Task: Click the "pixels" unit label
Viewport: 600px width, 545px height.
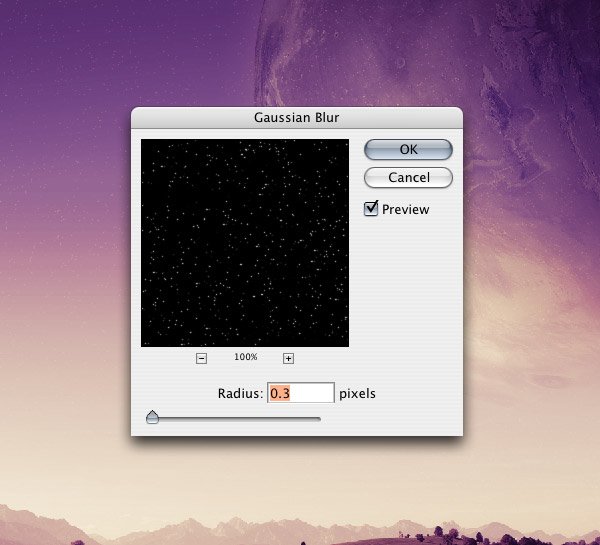Action: point(358,393)
